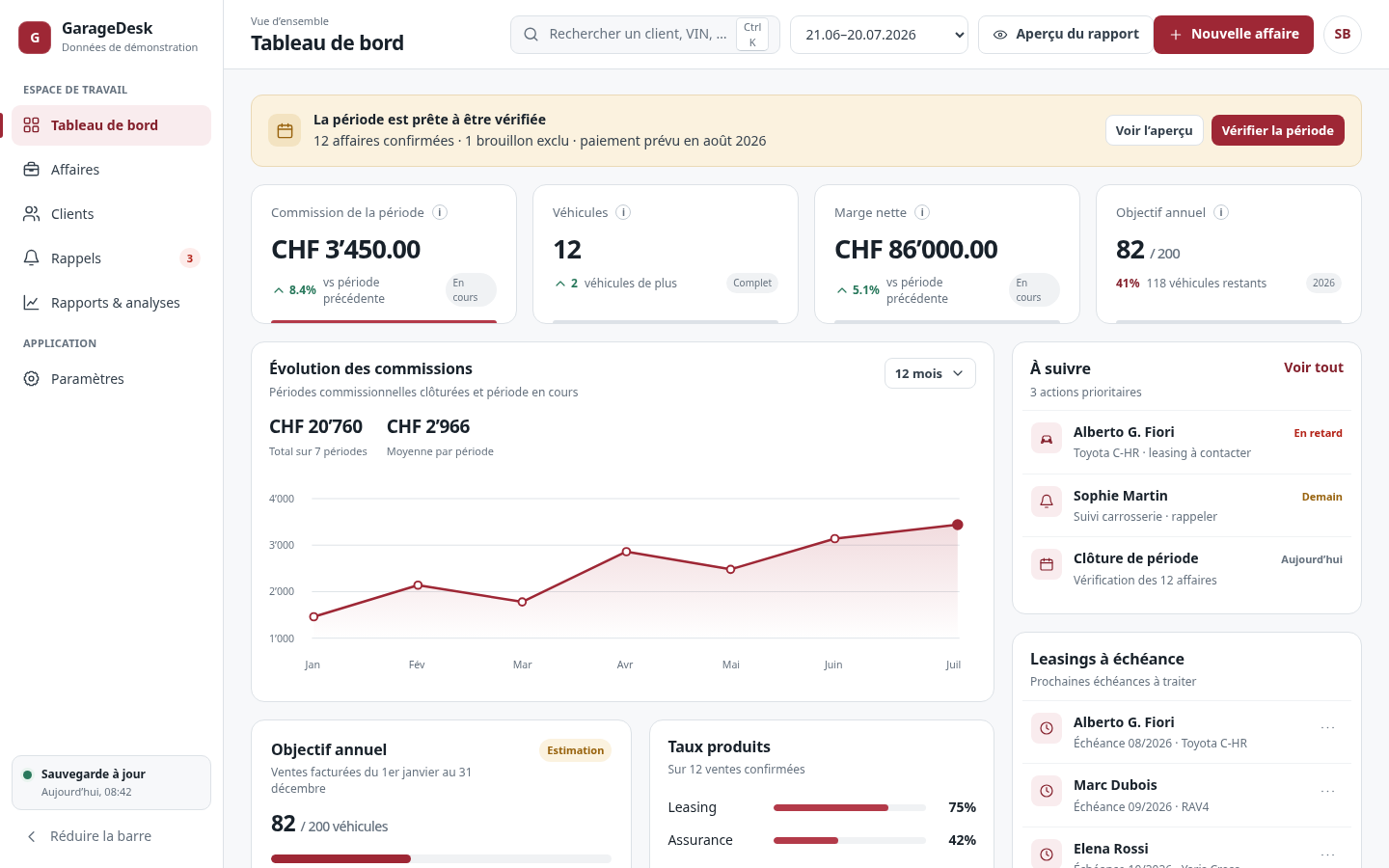This screenshot has height=868, width=1389.
Task: Click the calendar icon in period banner
Action: (x=285, y=131)
